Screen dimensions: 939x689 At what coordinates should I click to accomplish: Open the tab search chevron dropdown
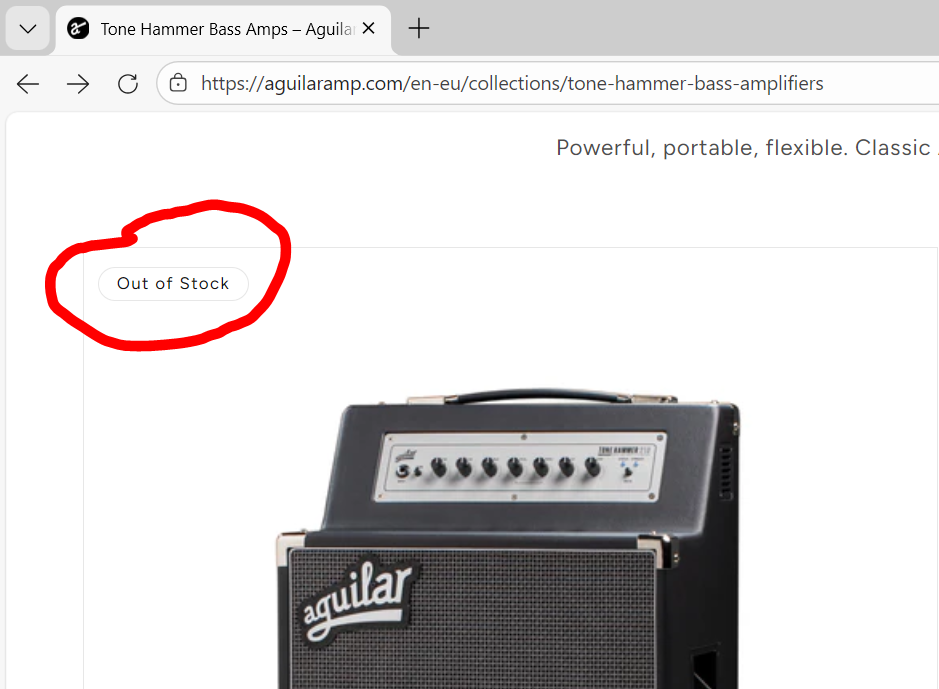[28, 29]
